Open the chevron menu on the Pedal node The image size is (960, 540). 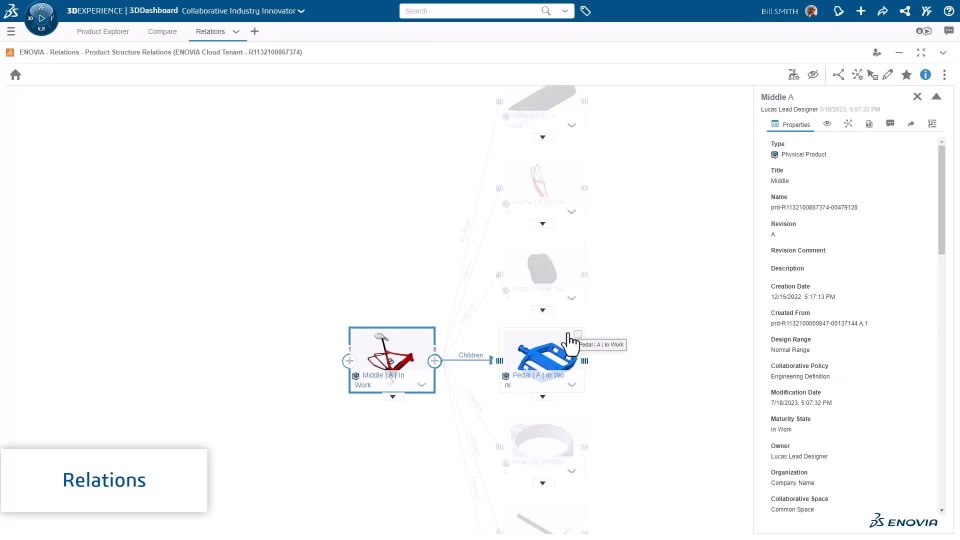pyautogui.click(x=571, y=385)
